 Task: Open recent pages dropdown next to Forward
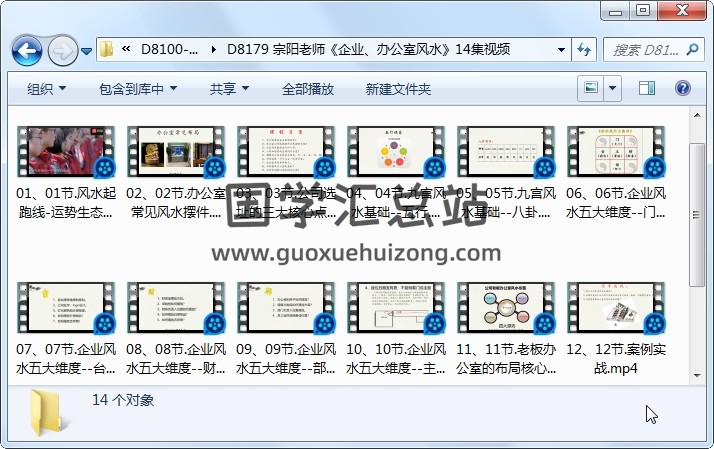click(87, 50)
